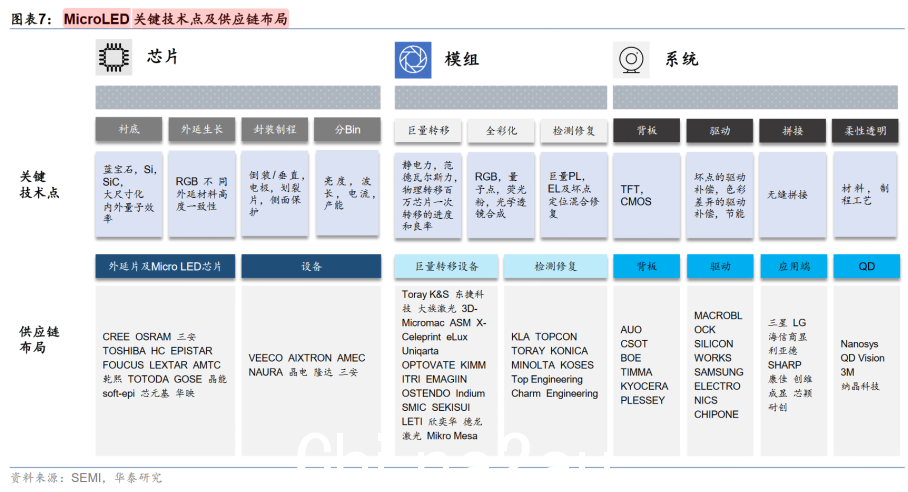Click the 系统 section heading

[x=682, y=60]
